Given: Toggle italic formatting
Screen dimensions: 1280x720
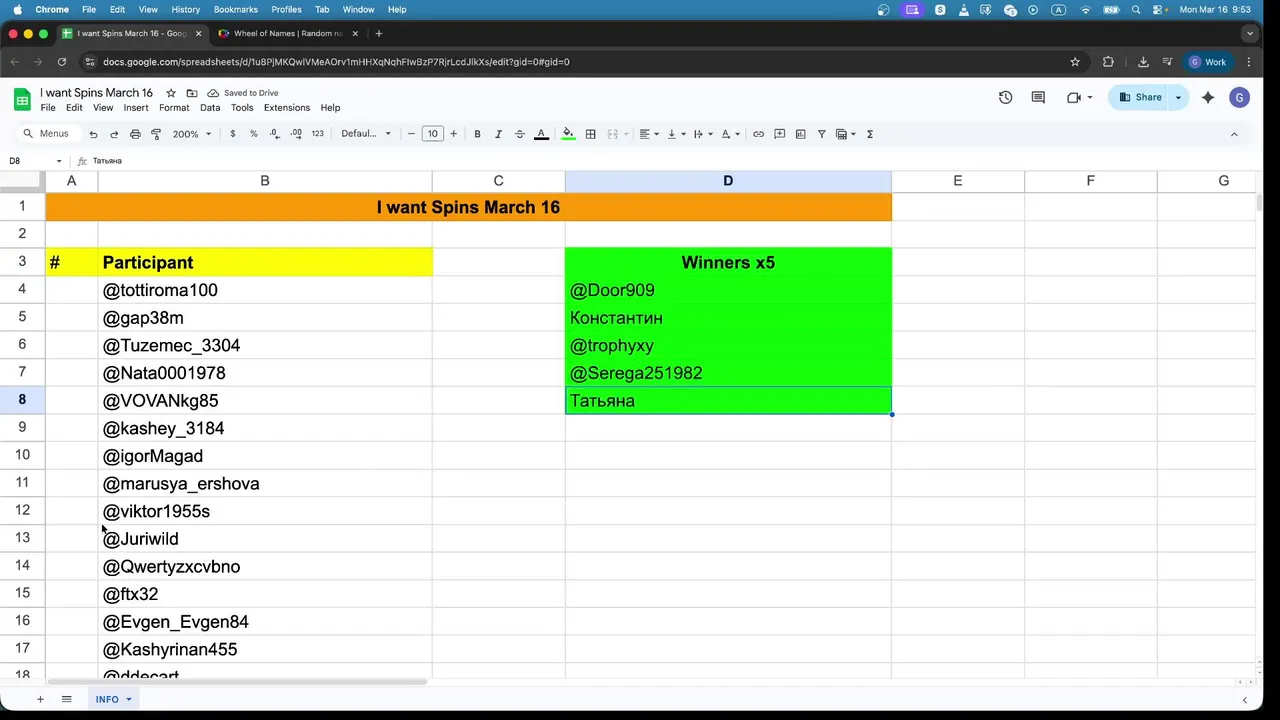Looking at the screenshot, I should (498, 134).
